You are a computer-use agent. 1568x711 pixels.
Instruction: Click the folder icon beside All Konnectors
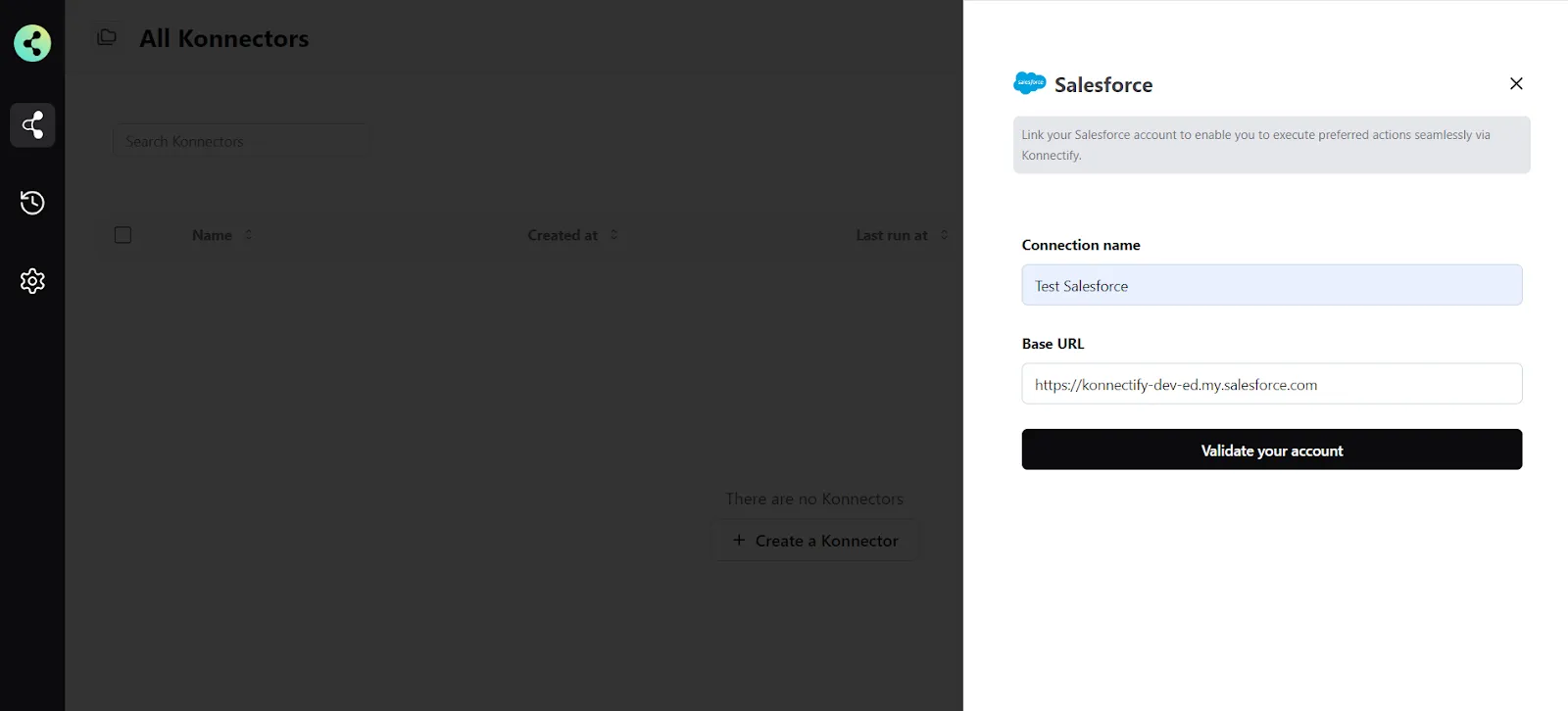pos(107,37)
